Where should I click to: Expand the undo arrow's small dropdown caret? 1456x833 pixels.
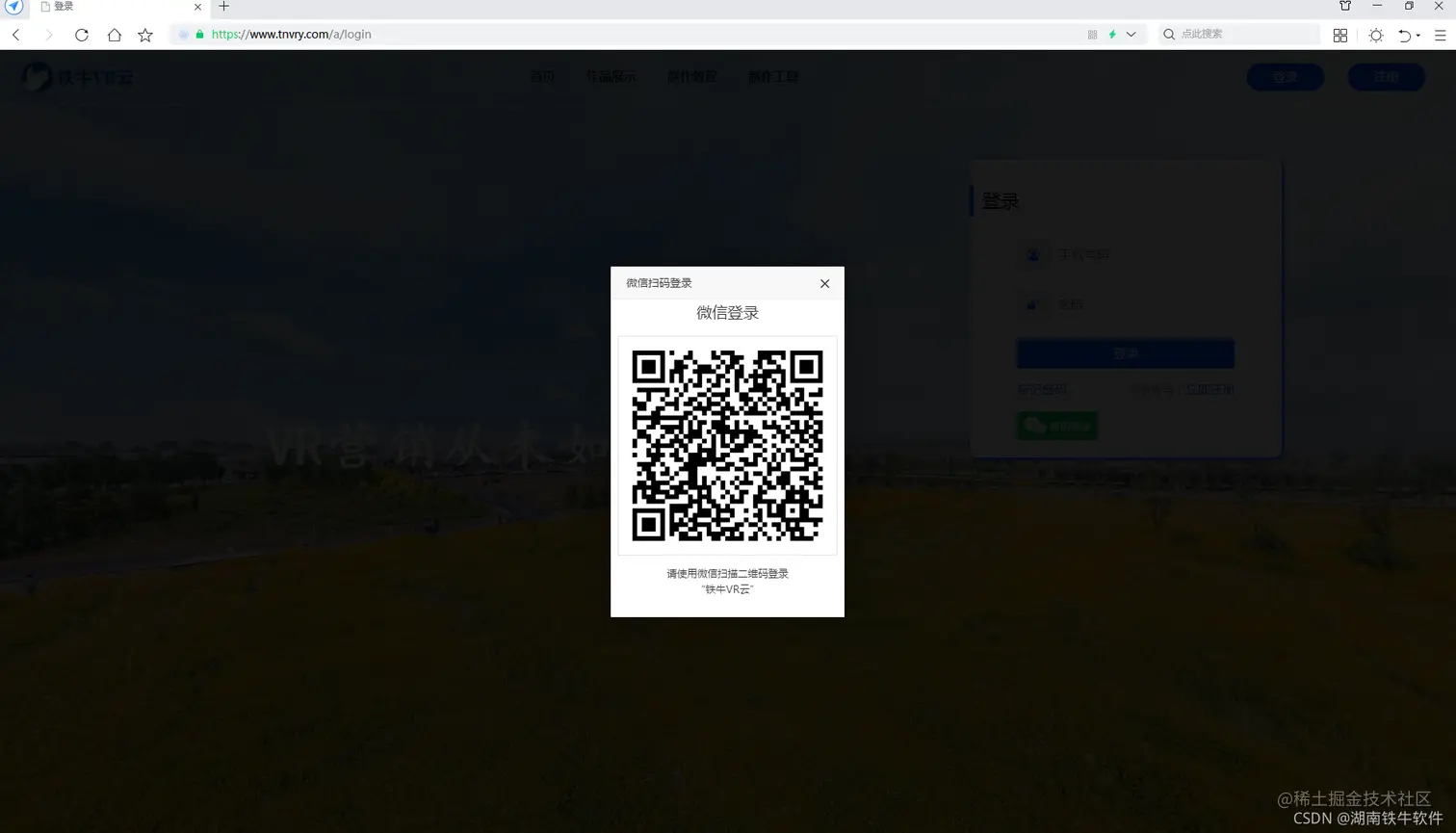tap(1418, 36)
